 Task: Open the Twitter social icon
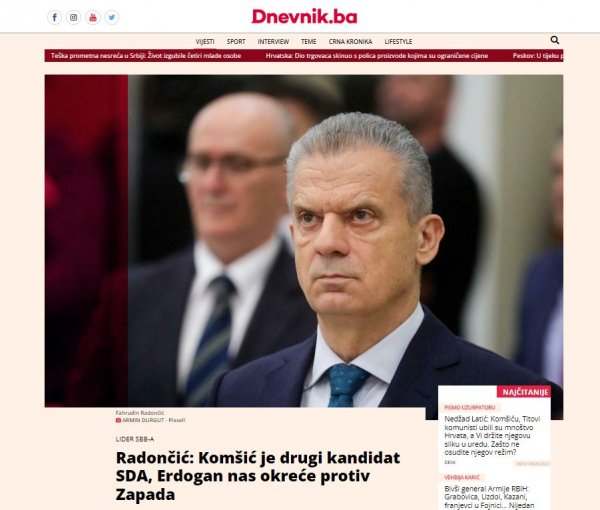(112, 17)
